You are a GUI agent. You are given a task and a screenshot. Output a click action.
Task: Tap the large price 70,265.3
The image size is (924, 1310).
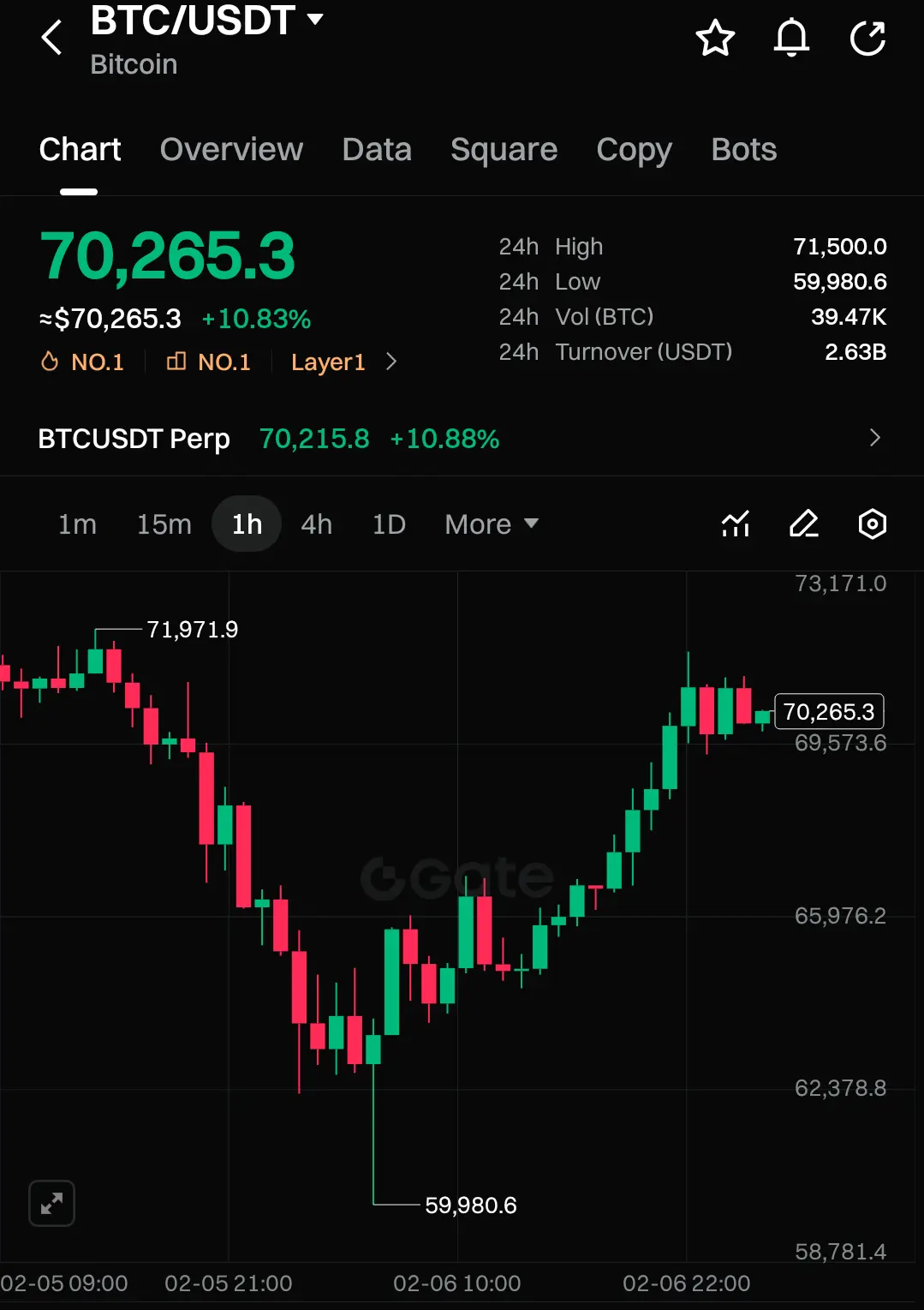pyautogui.click(x=168, y=255)
